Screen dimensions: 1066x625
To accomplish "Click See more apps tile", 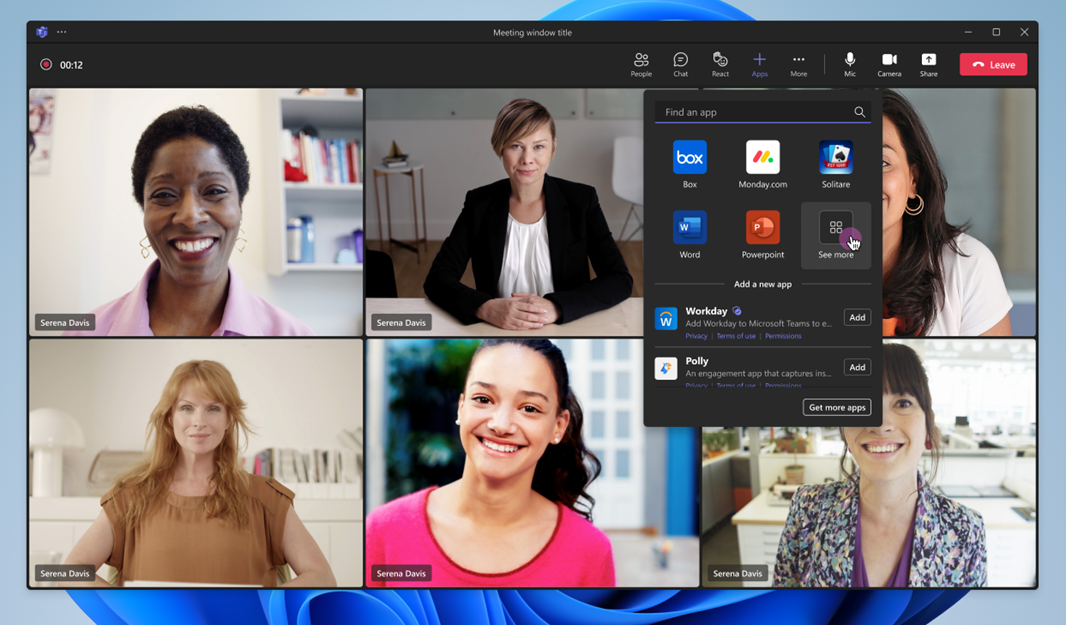I will [x=836, y=235].
